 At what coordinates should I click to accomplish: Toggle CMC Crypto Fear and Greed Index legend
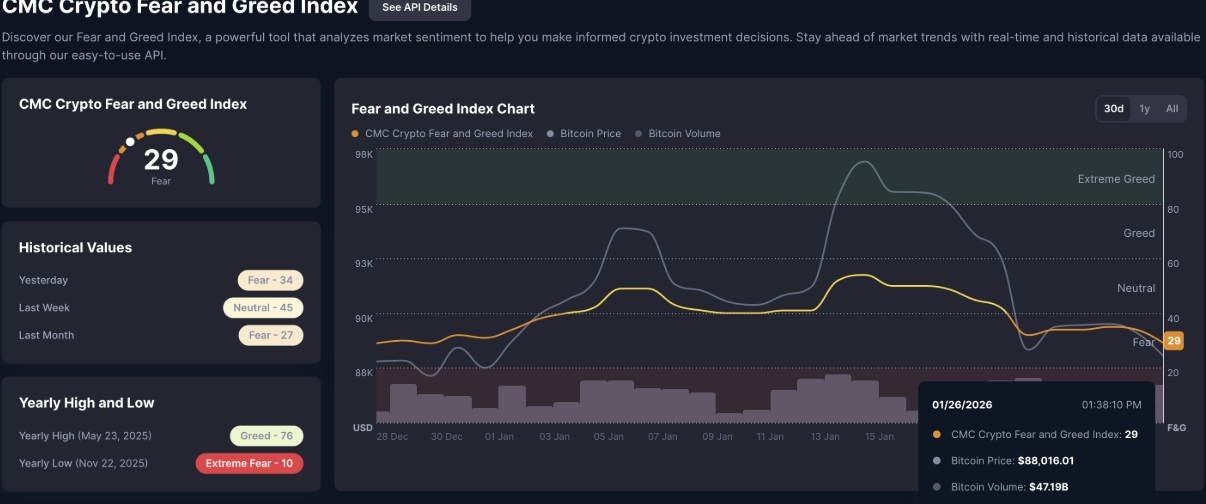[x=442, y=134]
